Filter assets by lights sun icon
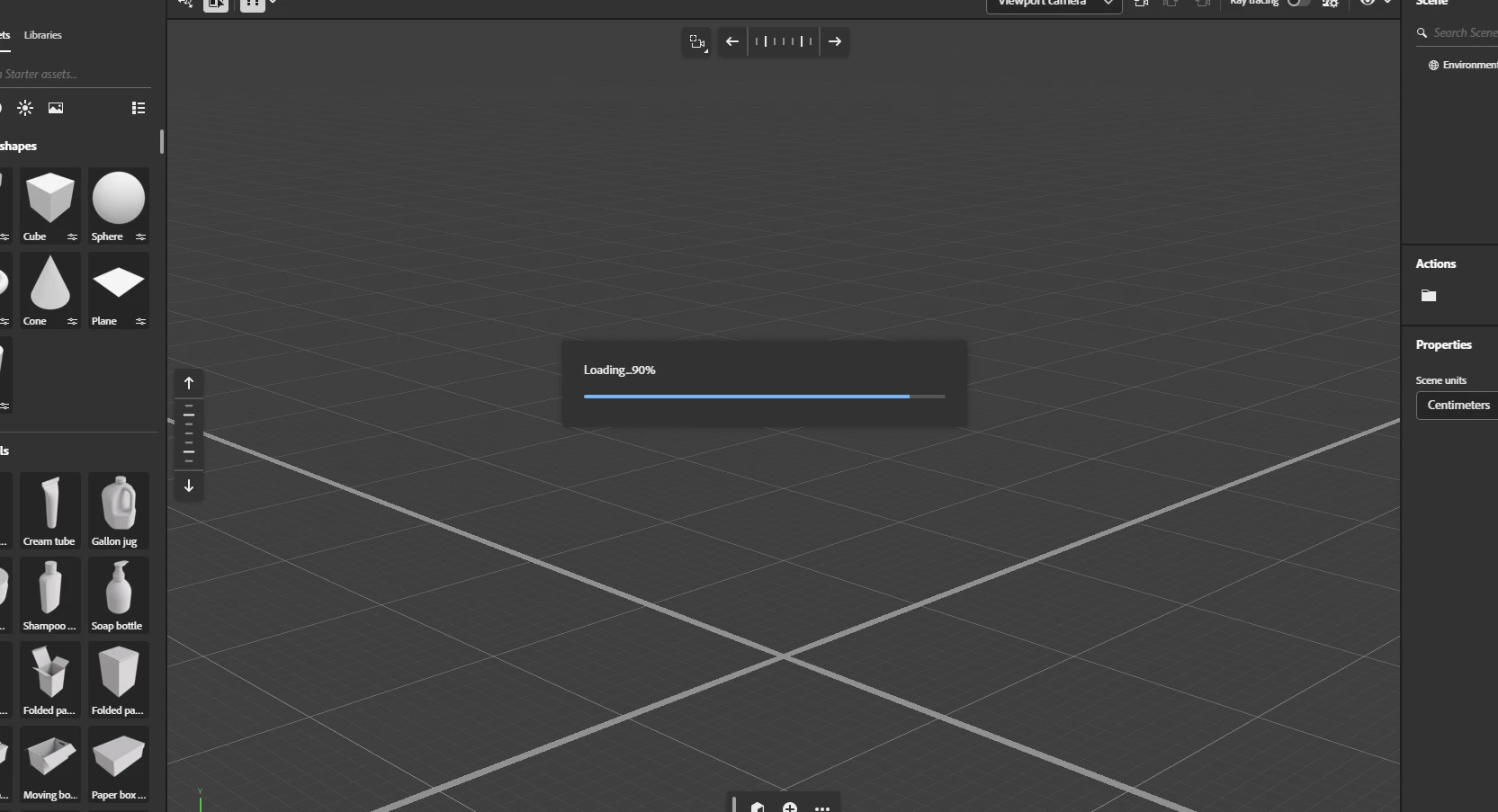This screenshot has height=812, width=1498. (25, 108)
